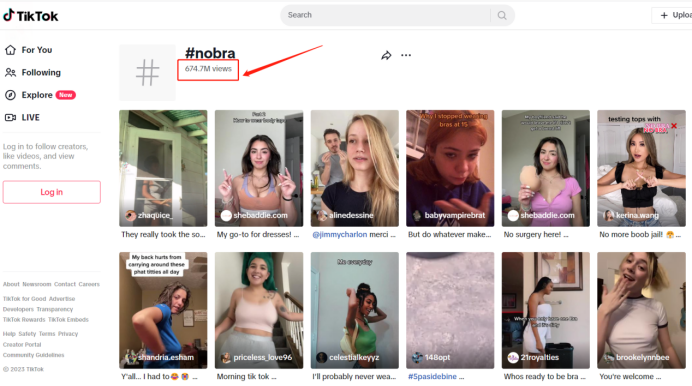Open the video by zhaquice_
Viewport: 692px width, 386px height.
point(163,168)
